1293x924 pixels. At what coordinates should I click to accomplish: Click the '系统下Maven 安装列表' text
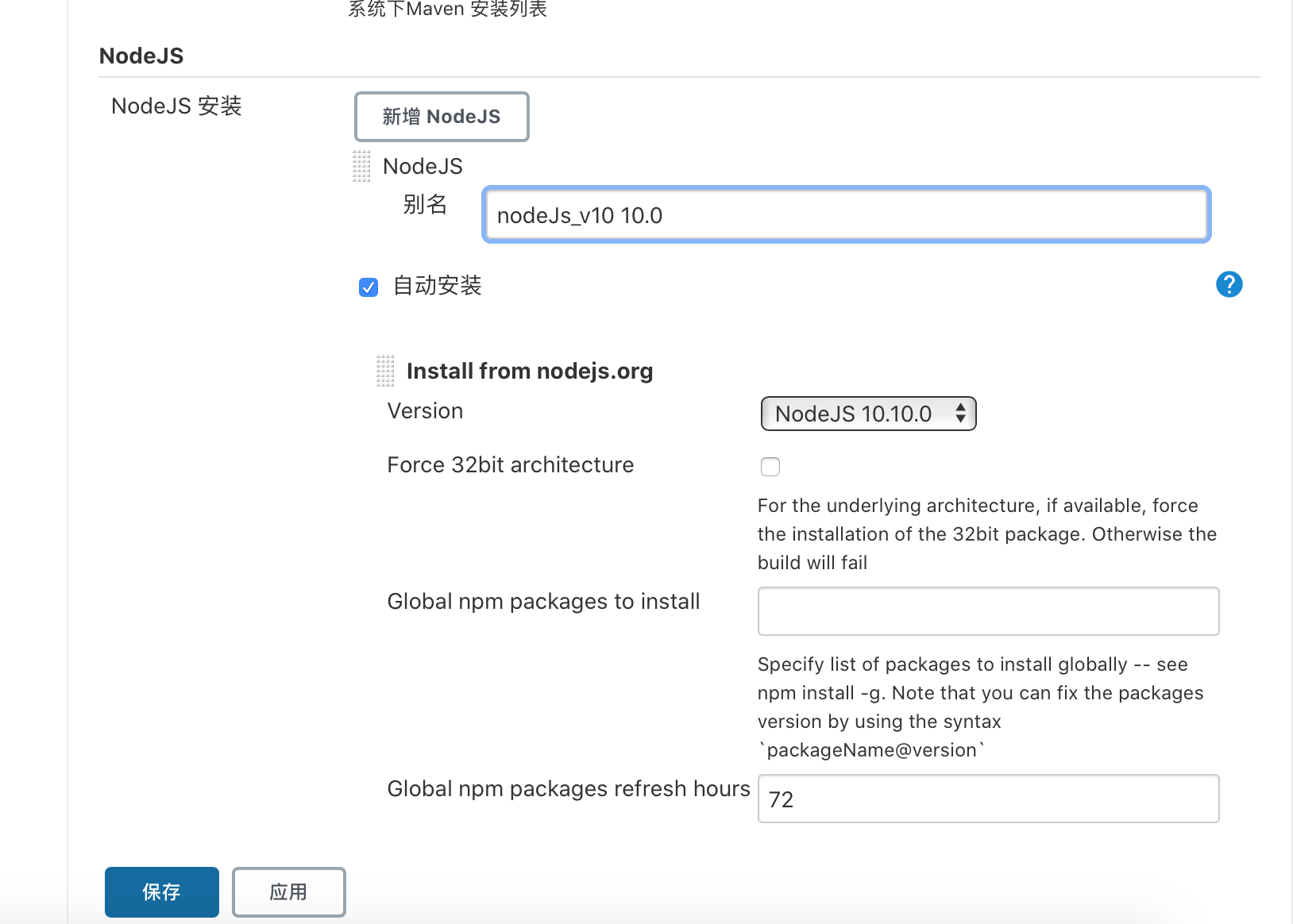[x=448, y=9]
